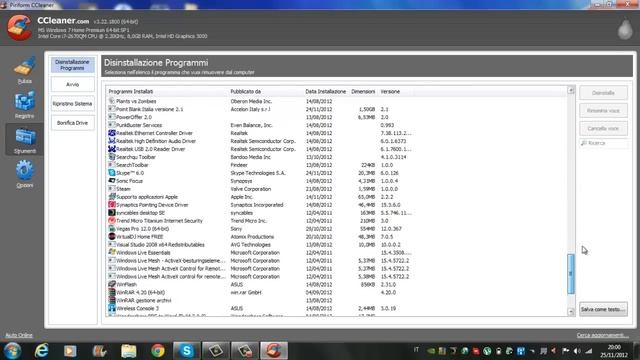Click the list scroll down arrow

(x=571, y=312)
